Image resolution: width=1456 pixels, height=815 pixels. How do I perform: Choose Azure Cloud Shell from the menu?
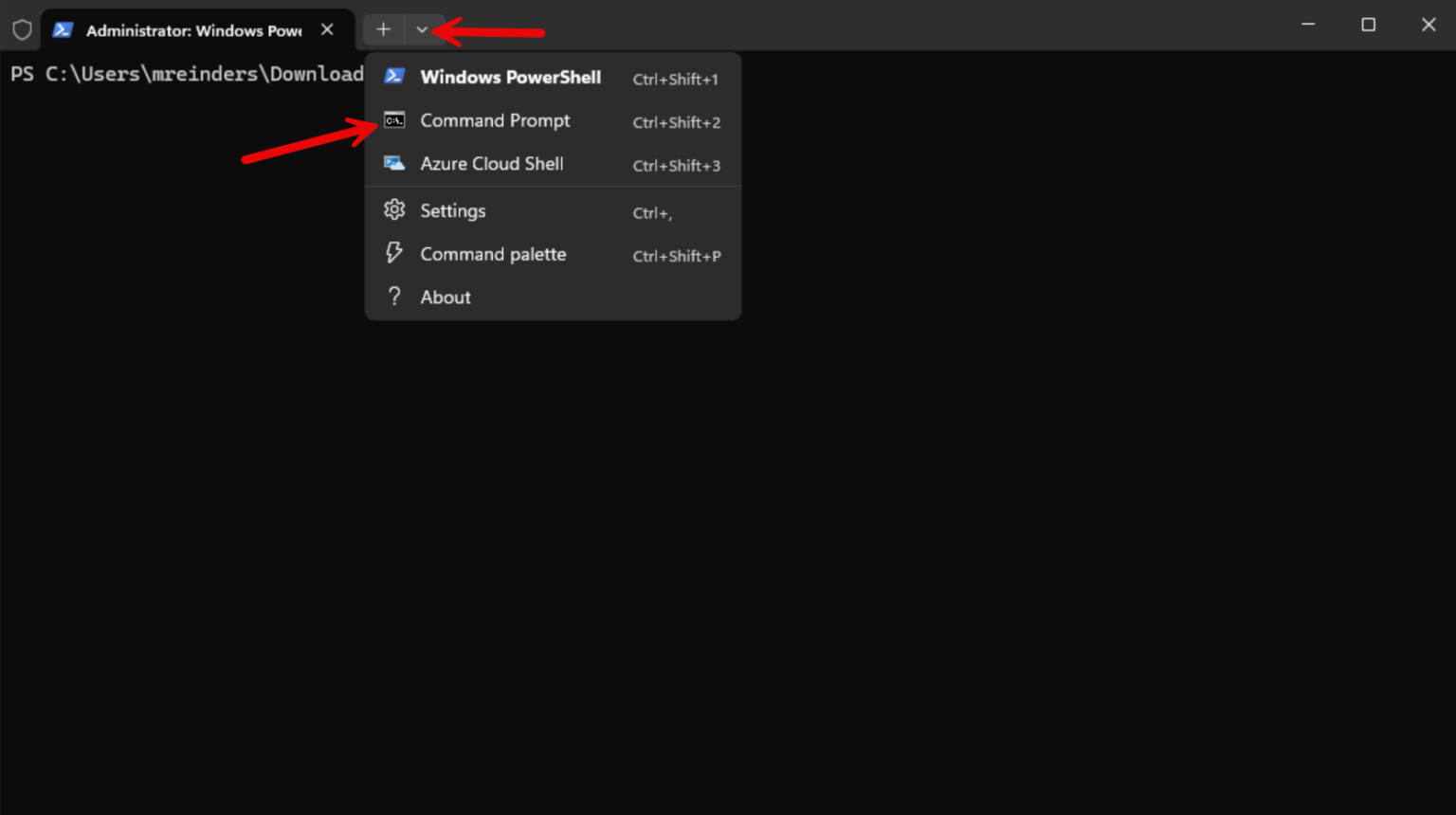point(491,163)
